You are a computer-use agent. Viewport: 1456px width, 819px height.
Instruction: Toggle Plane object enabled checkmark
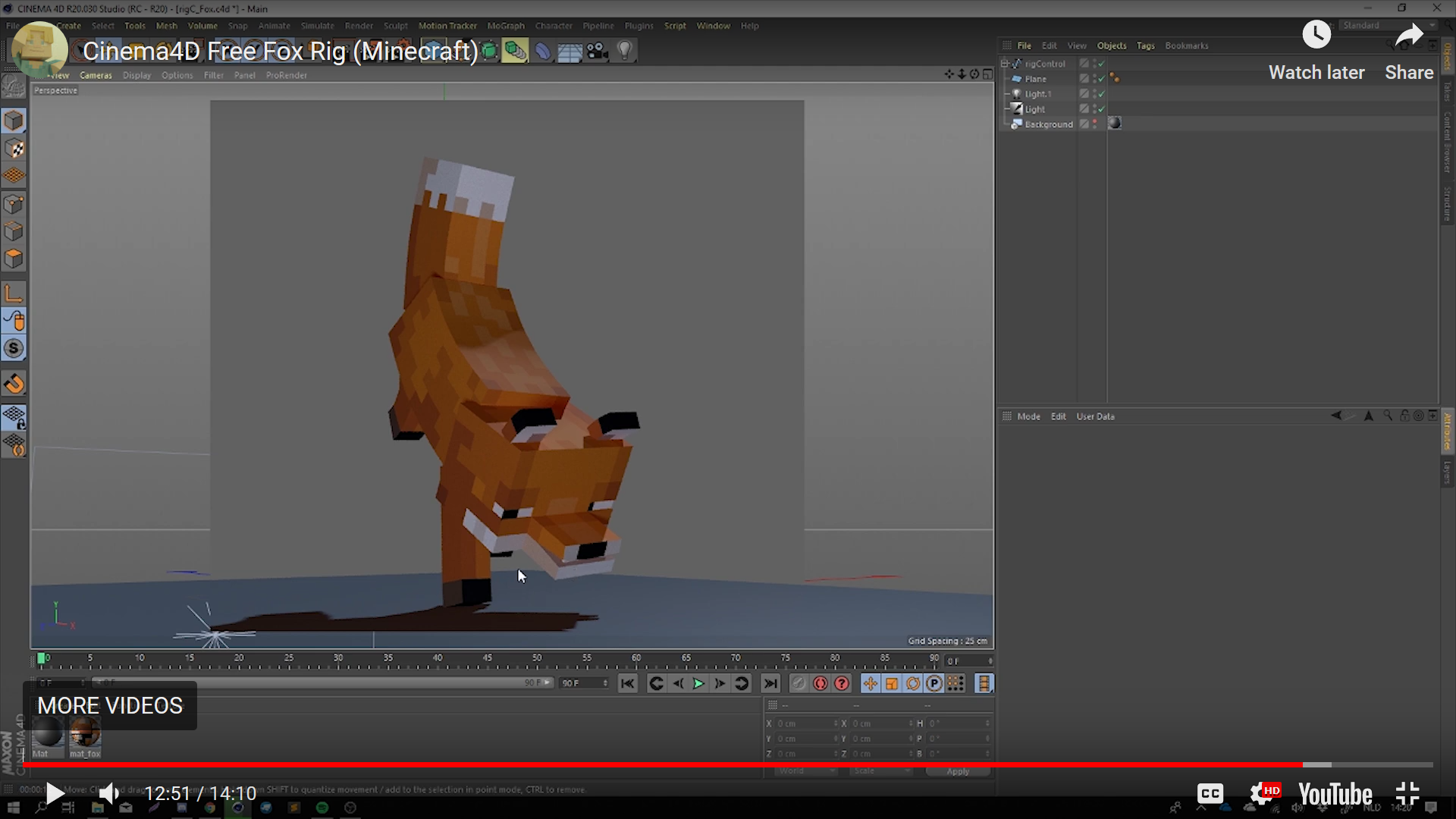click(x=1101, y=79)
